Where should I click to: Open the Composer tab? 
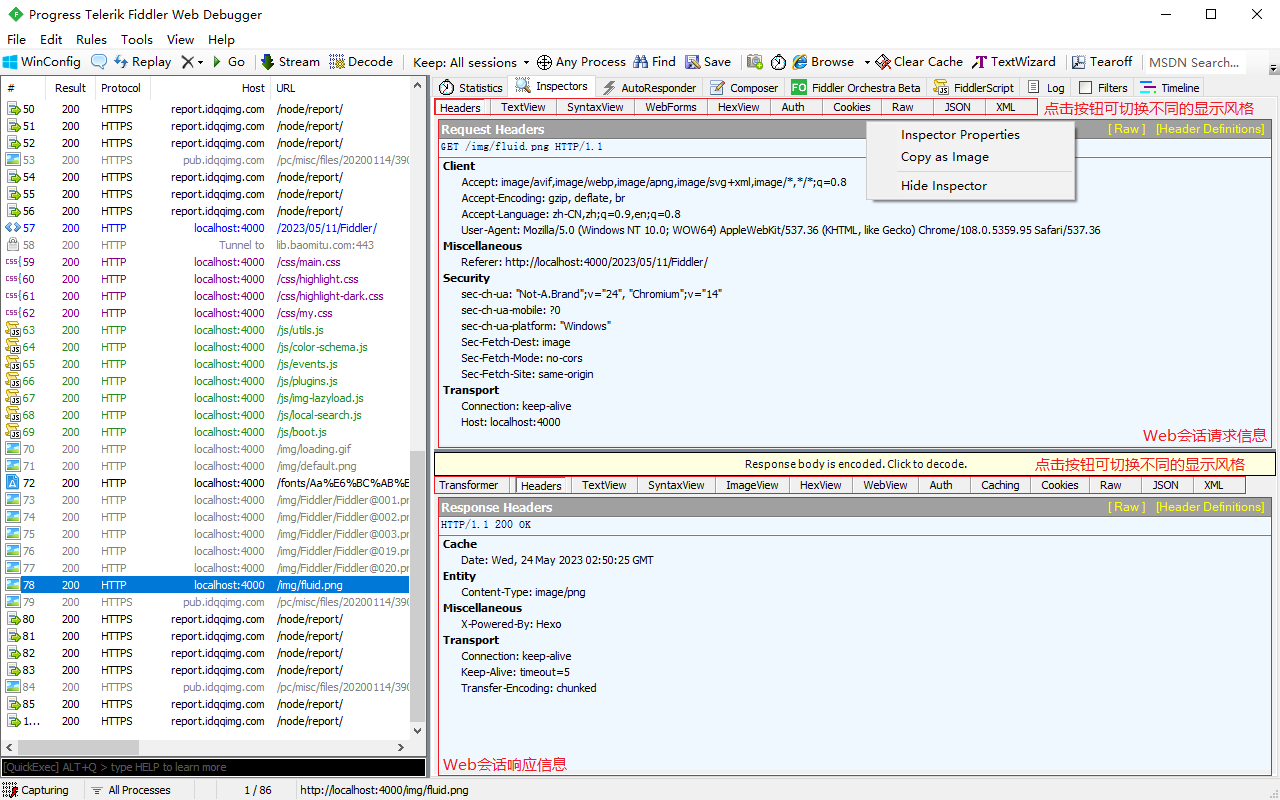744,88
